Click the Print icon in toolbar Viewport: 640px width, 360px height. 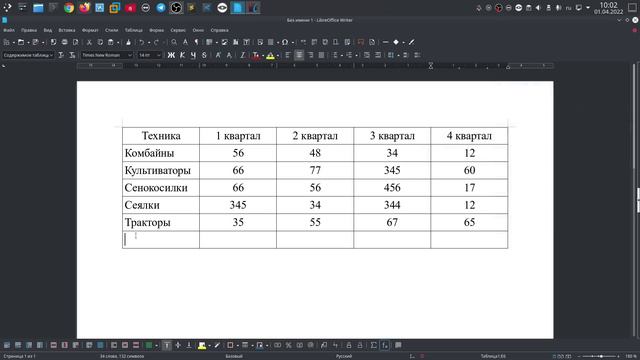click(64, 42)
